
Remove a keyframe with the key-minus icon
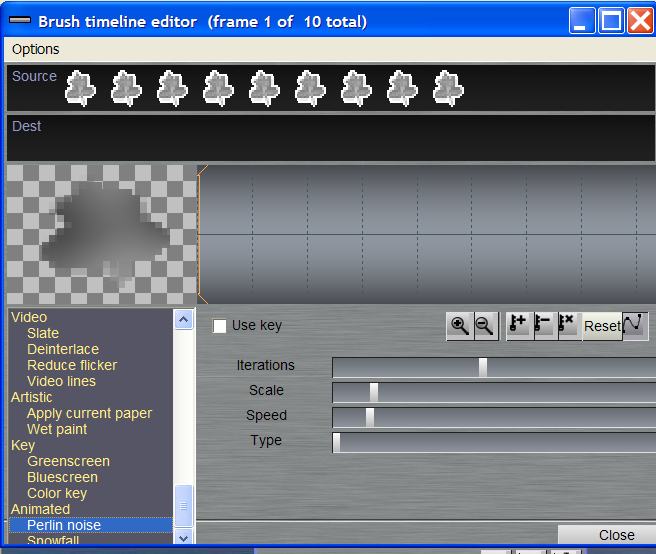click(x=544, y=325)
